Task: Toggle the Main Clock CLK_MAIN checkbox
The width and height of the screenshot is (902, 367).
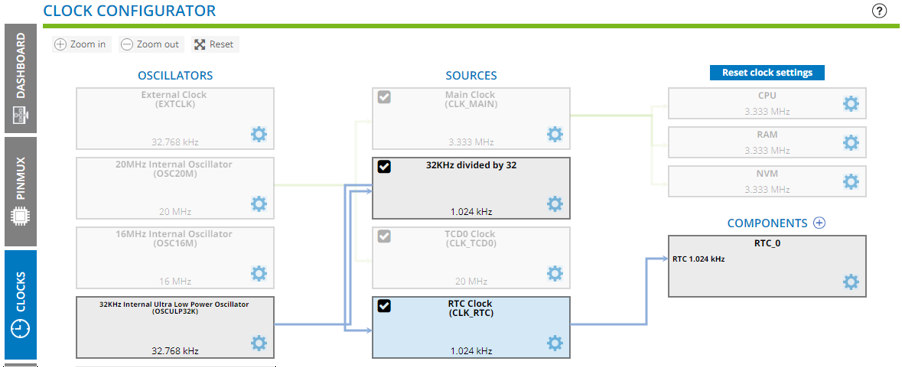Action: tap(384, 97)
